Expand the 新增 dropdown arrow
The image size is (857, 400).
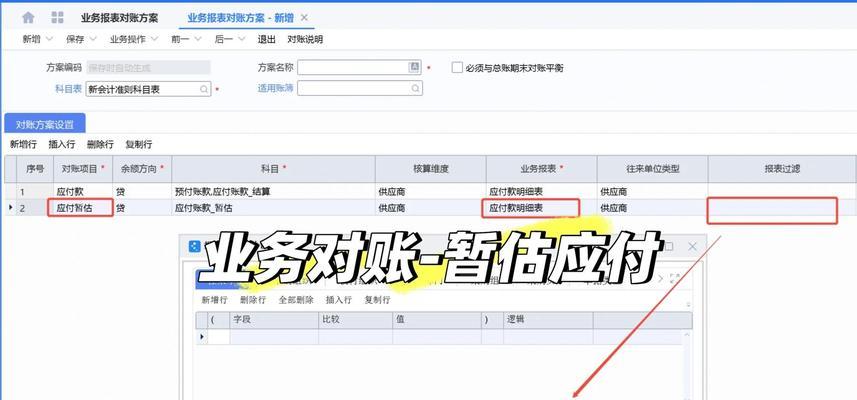[49, 39]
